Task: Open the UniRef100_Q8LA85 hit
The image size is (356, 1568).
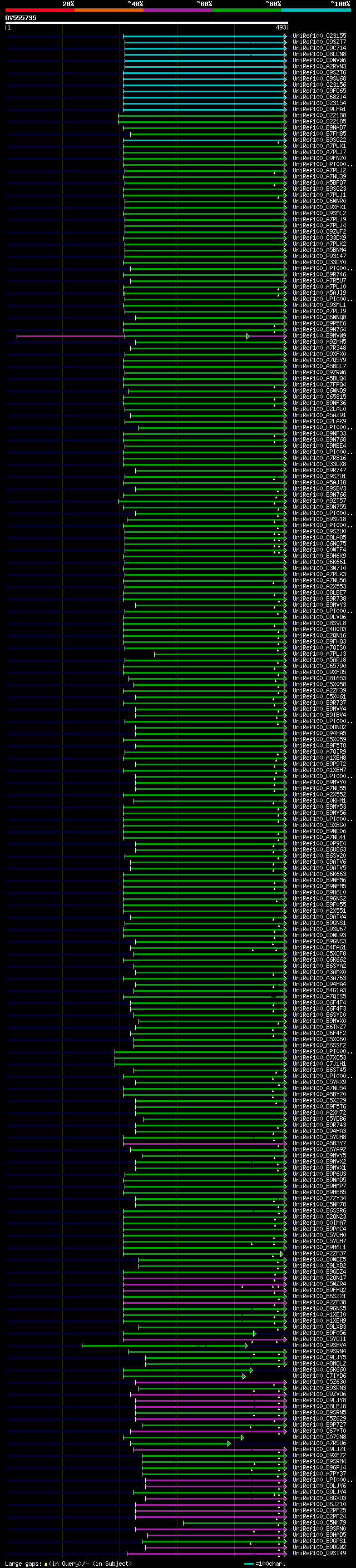Action: (319, 538)
